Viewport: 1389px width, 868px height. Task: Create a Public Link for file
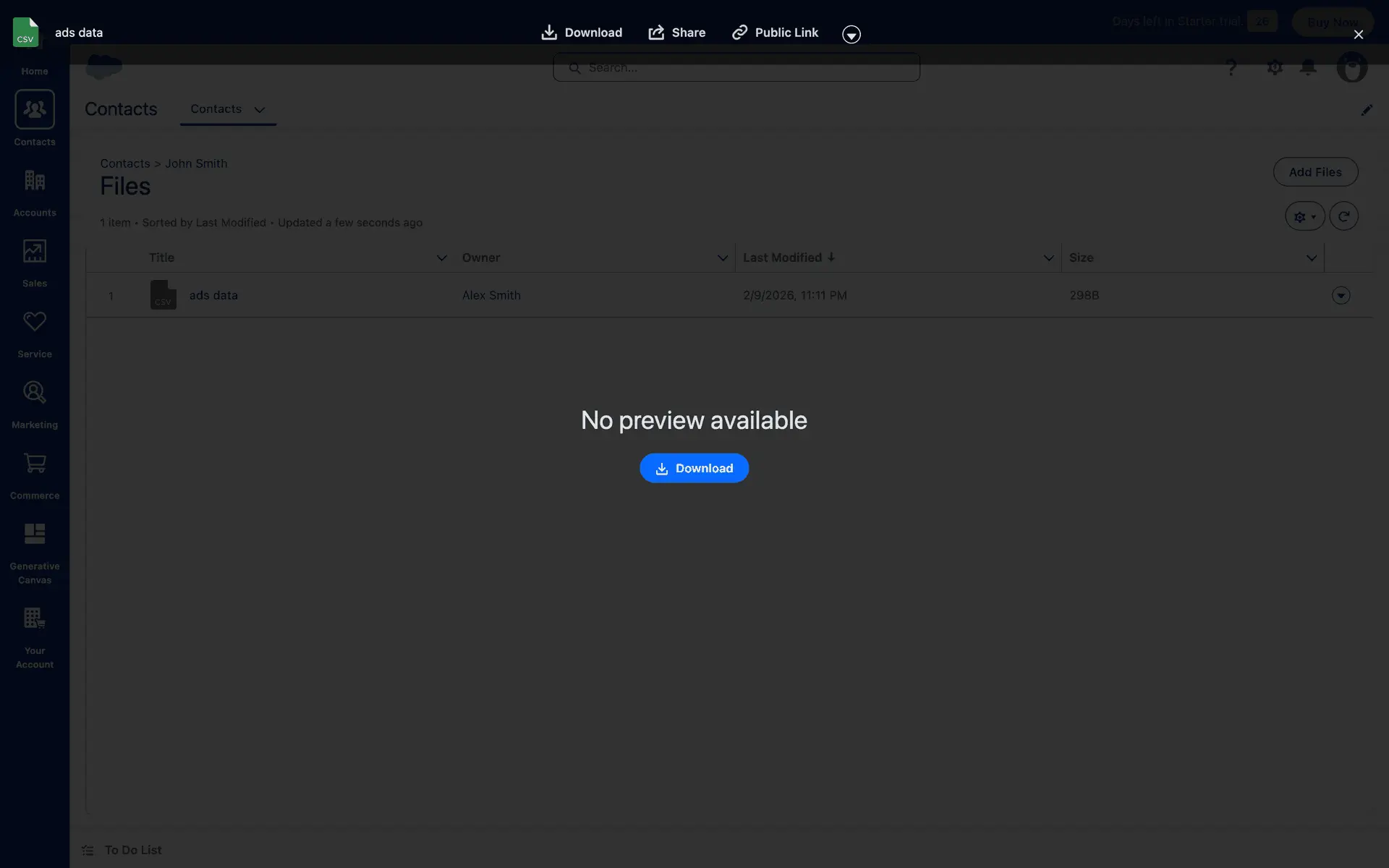(775, 33)
